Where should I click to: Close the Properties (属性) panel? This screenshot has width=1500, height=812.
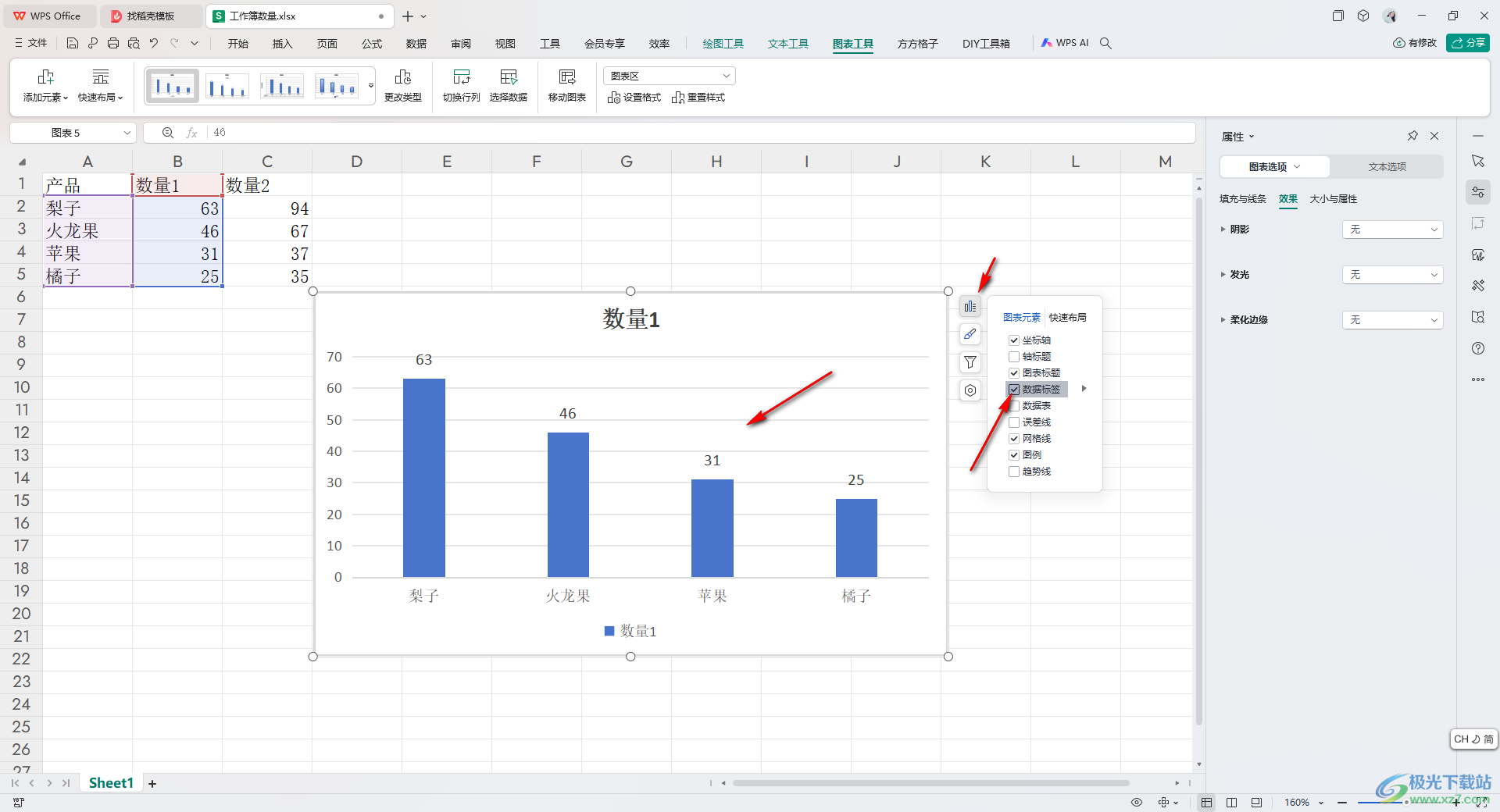click(x=1434, y=136)
